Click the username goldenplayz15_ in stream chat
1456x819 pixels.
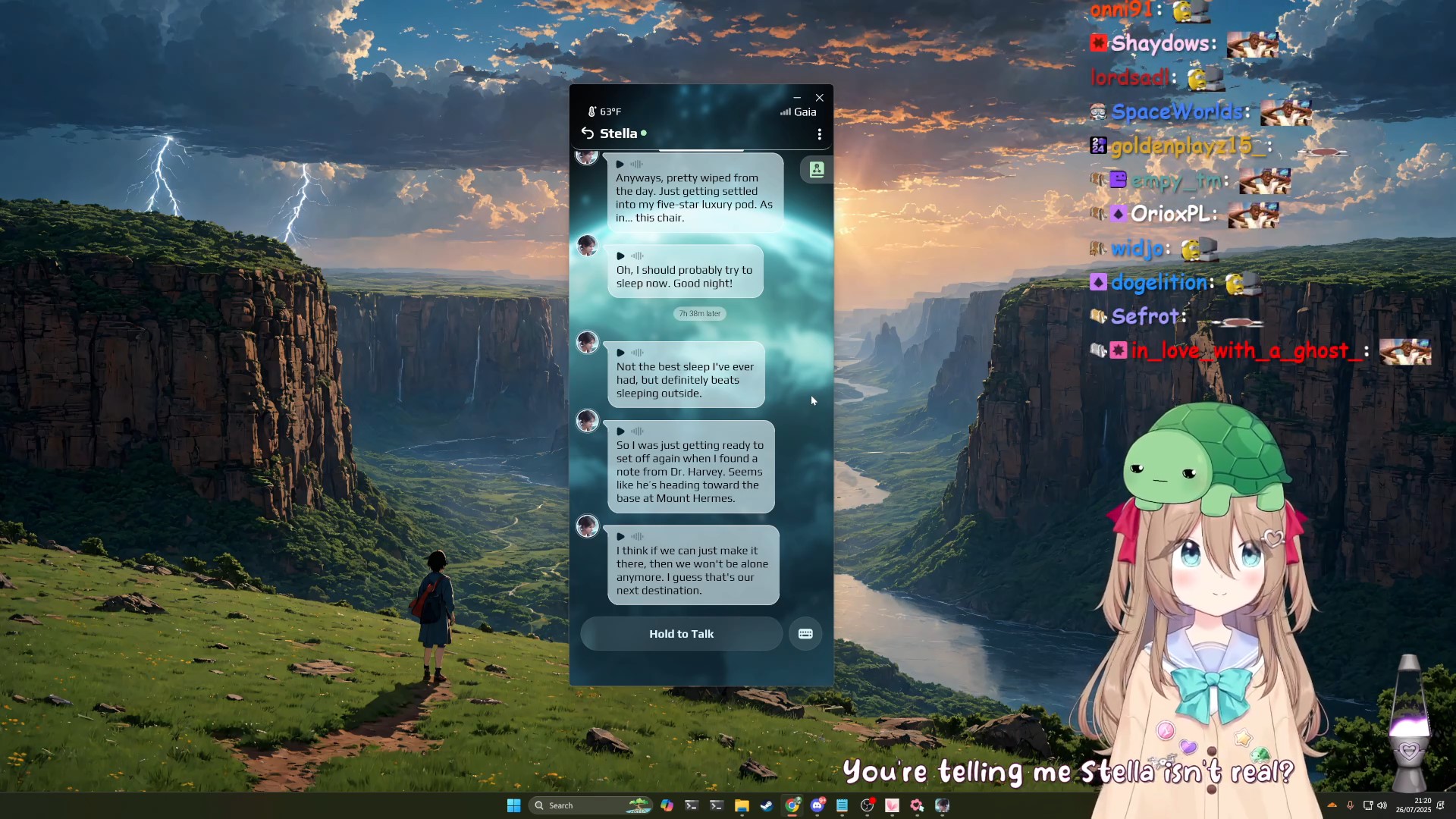click(1187, 146)
